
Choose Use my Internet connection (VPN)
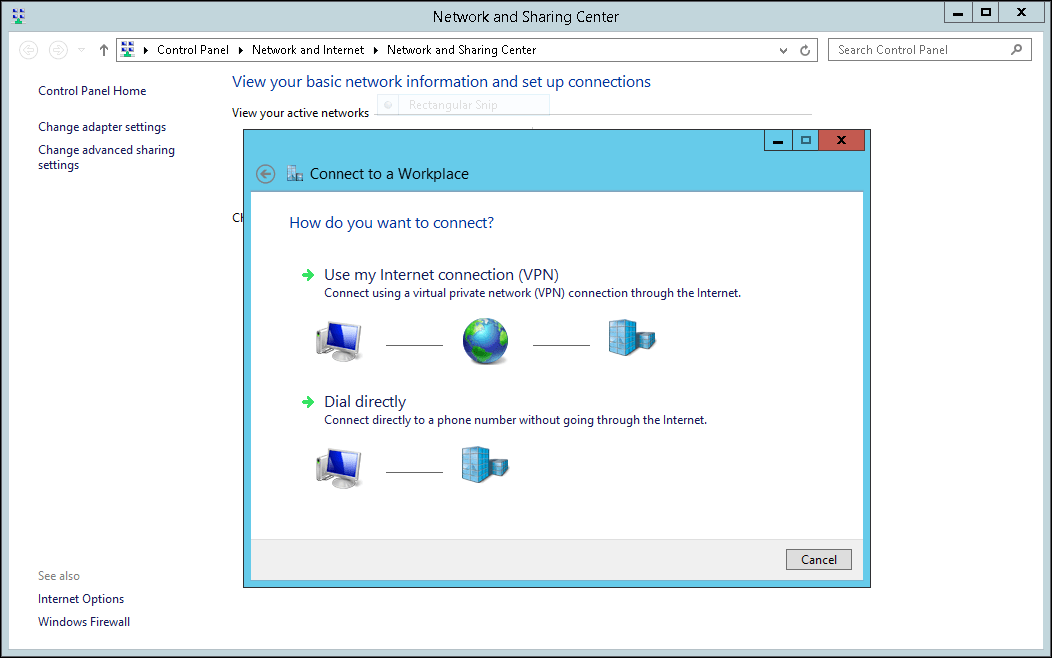pos(441,275)
